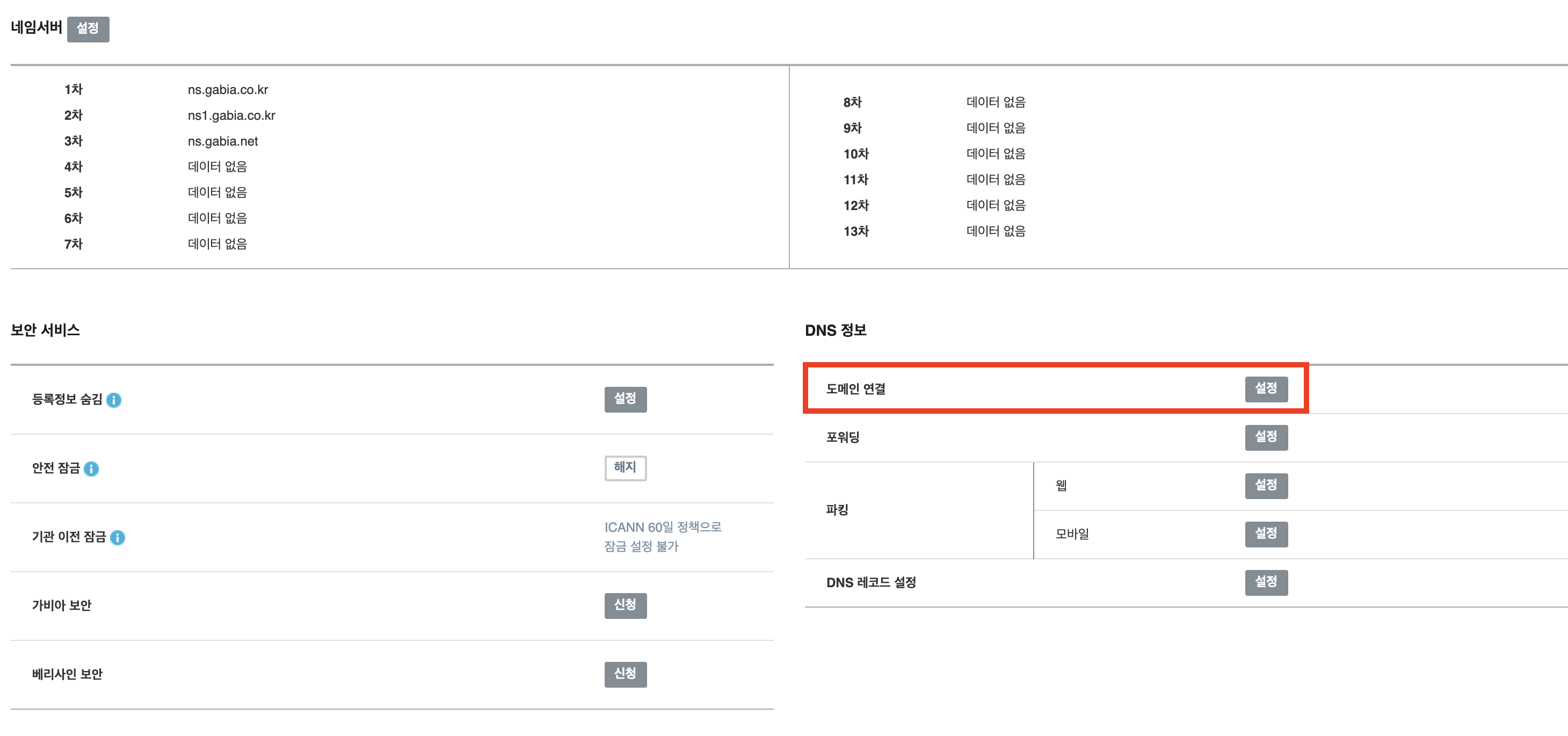Click 설정 for 파킹 웹
The width and height of the screenshot is (1568, 736).
[x=1266, y=485]
